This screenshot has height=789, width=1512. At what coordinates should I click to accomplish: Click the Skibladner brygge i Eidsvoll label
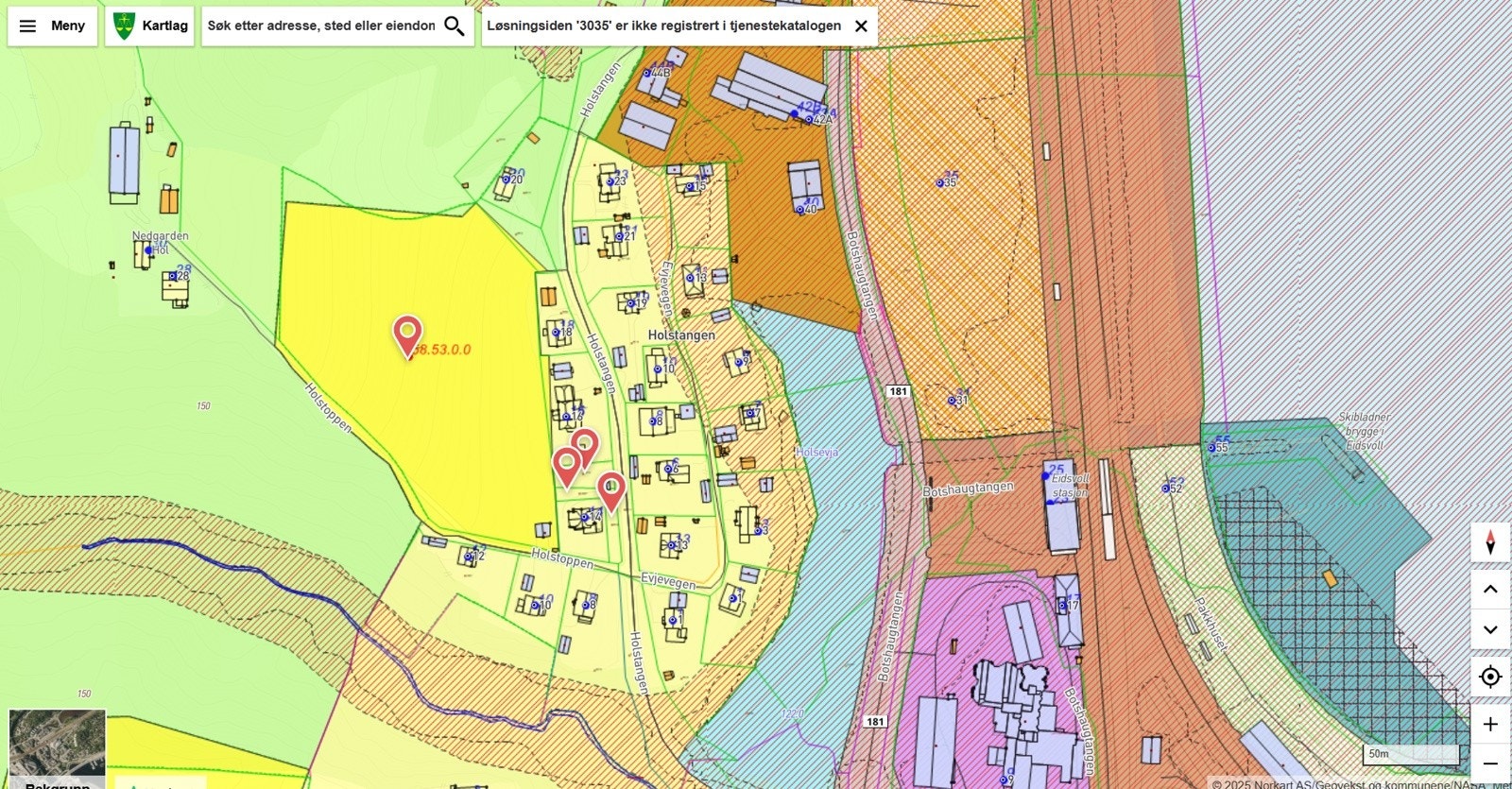tap(1364, 431)
